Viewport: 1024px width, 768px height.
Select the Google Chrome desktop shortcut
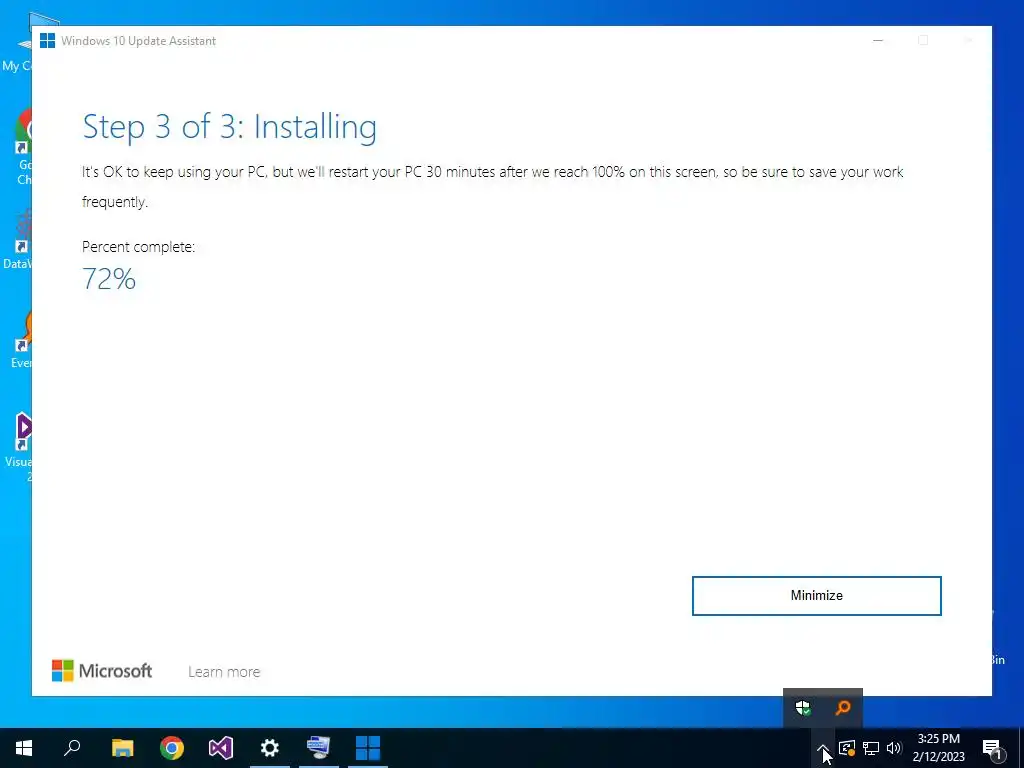coord(23,147)
